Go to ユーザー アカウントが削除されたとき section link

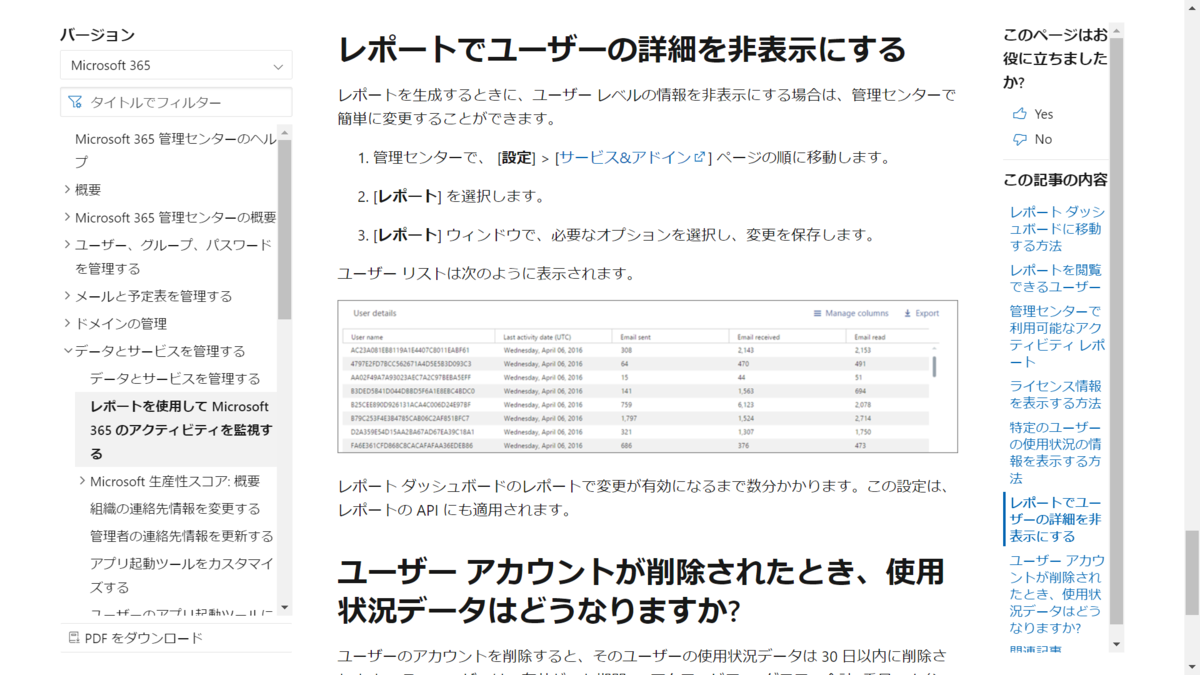pyautogui.click(x=1057, y=594)
